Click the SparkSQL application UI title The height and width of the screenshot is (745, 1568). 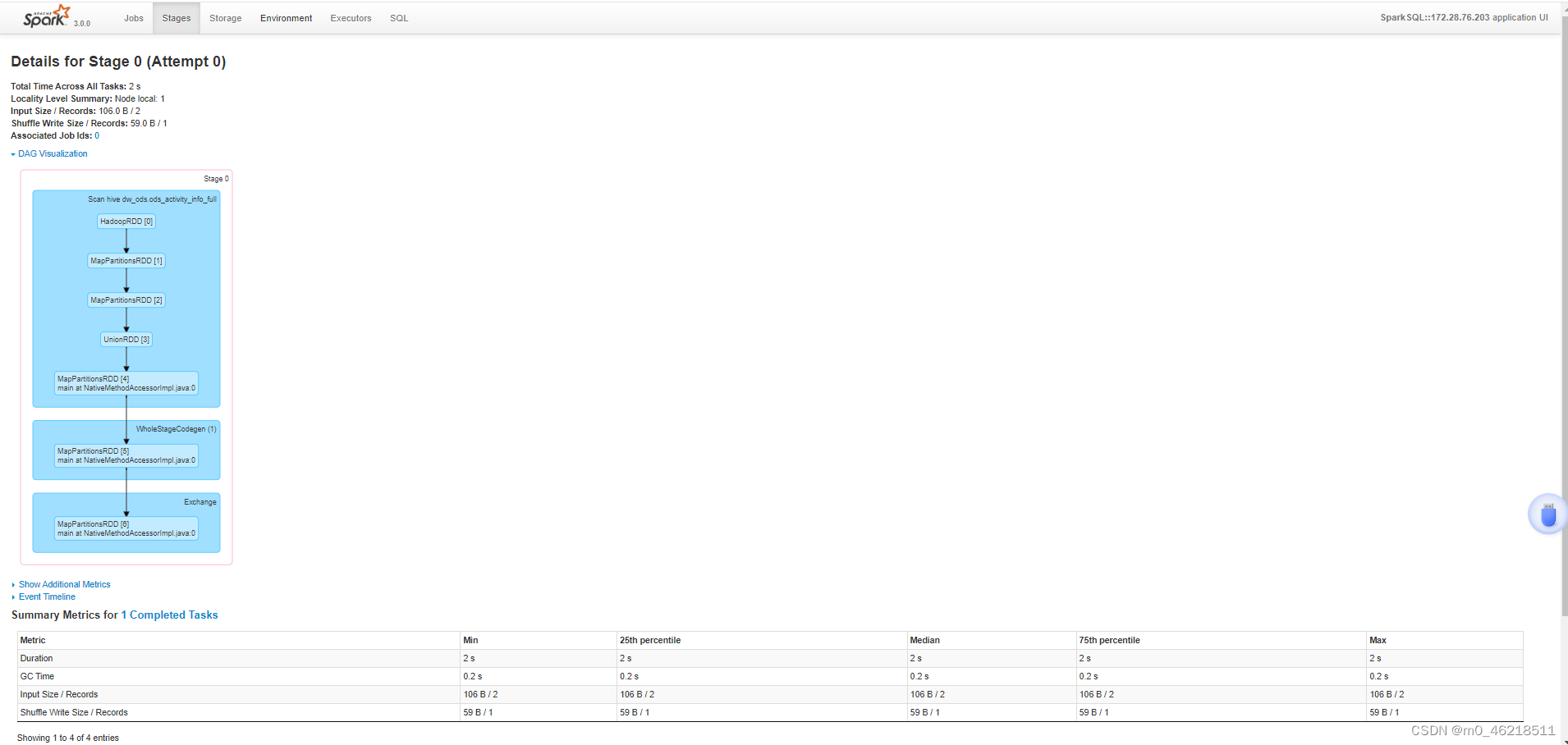[x=1464, y=17]
